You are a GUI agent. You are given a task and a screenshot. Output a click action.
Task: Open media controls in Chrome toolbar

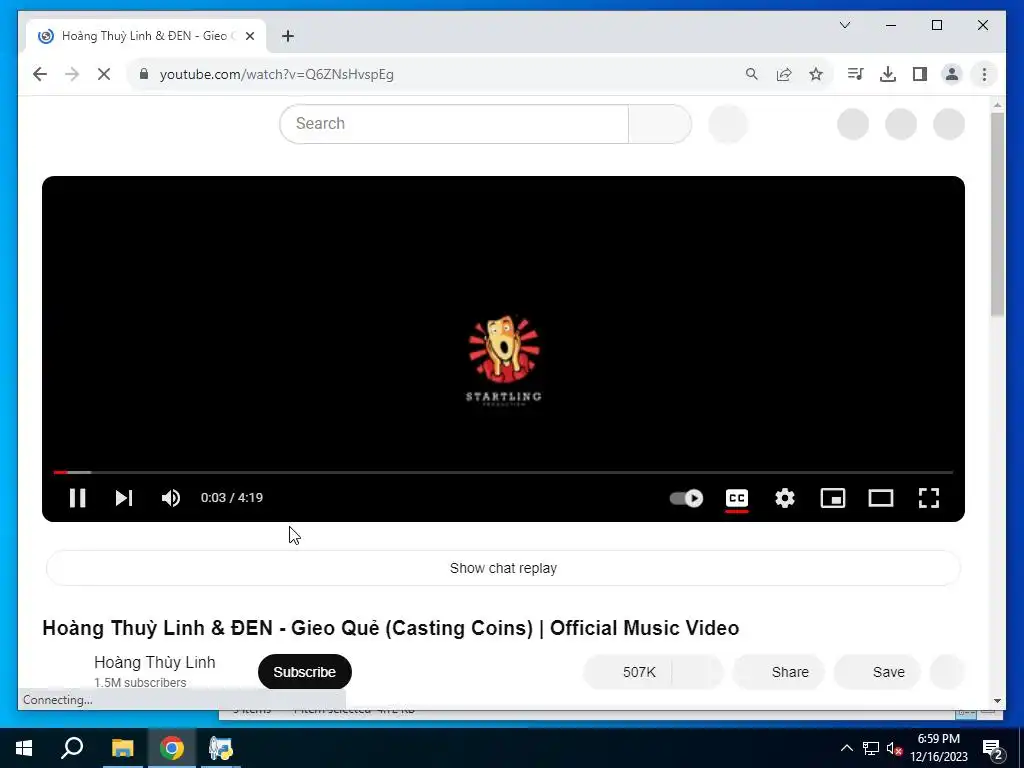click(855, 74)
